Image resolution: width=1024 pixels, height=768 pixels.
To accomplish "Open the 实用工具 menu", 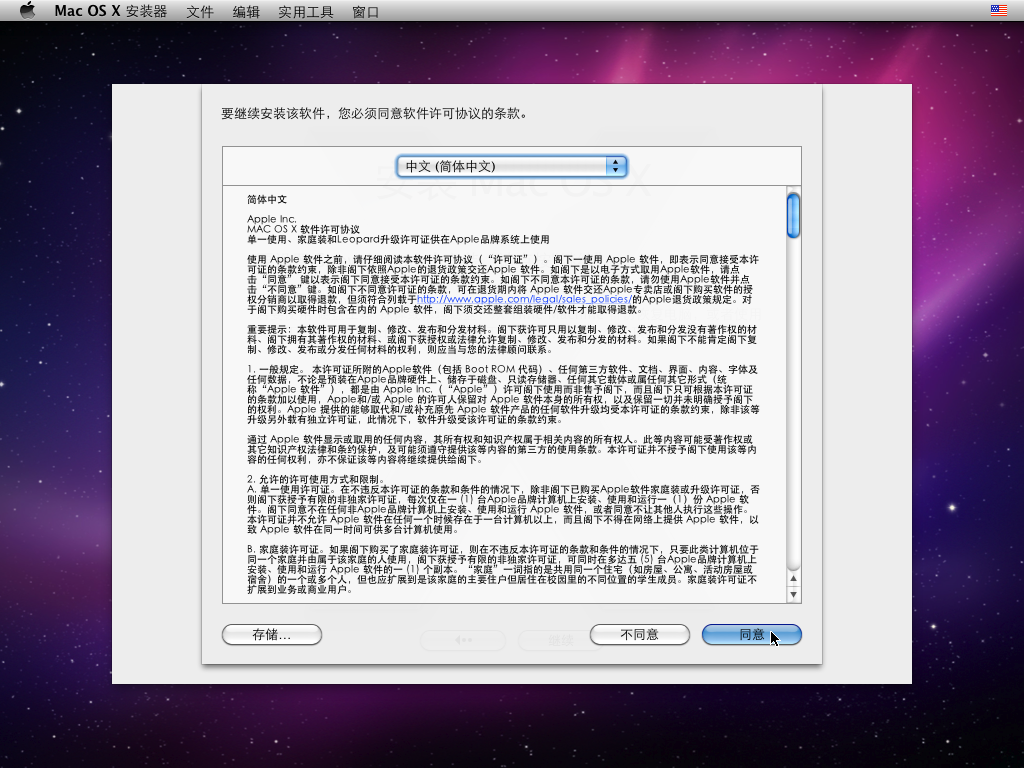I will [306, 11].
